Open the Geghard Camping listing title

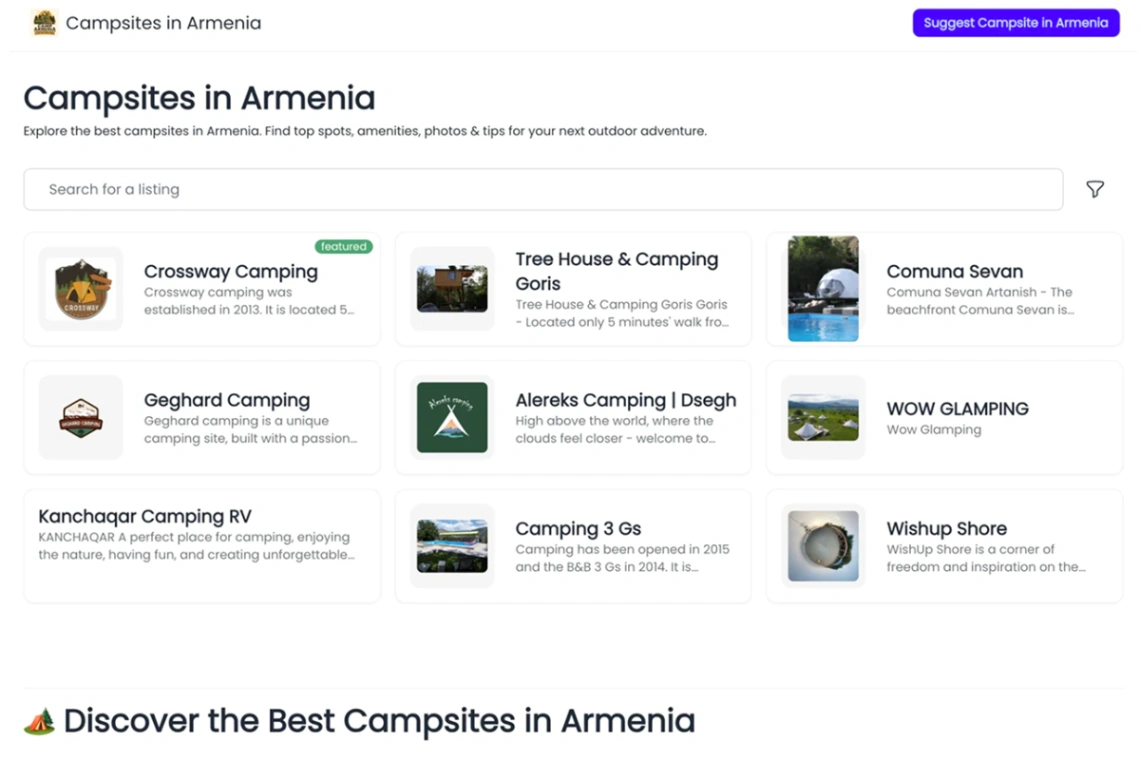pos(227,400)
